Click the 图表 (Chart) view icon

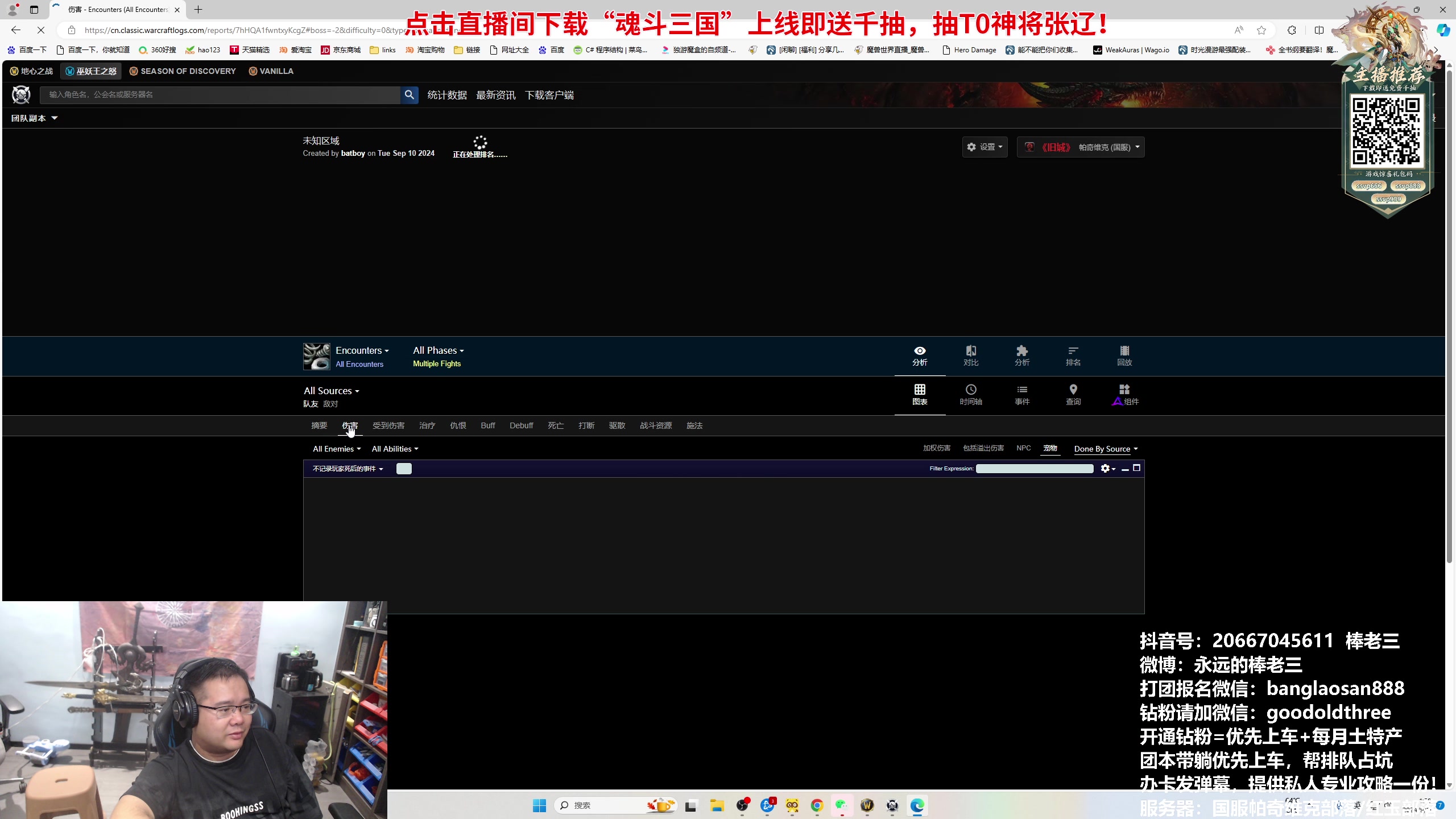[919, 394]
